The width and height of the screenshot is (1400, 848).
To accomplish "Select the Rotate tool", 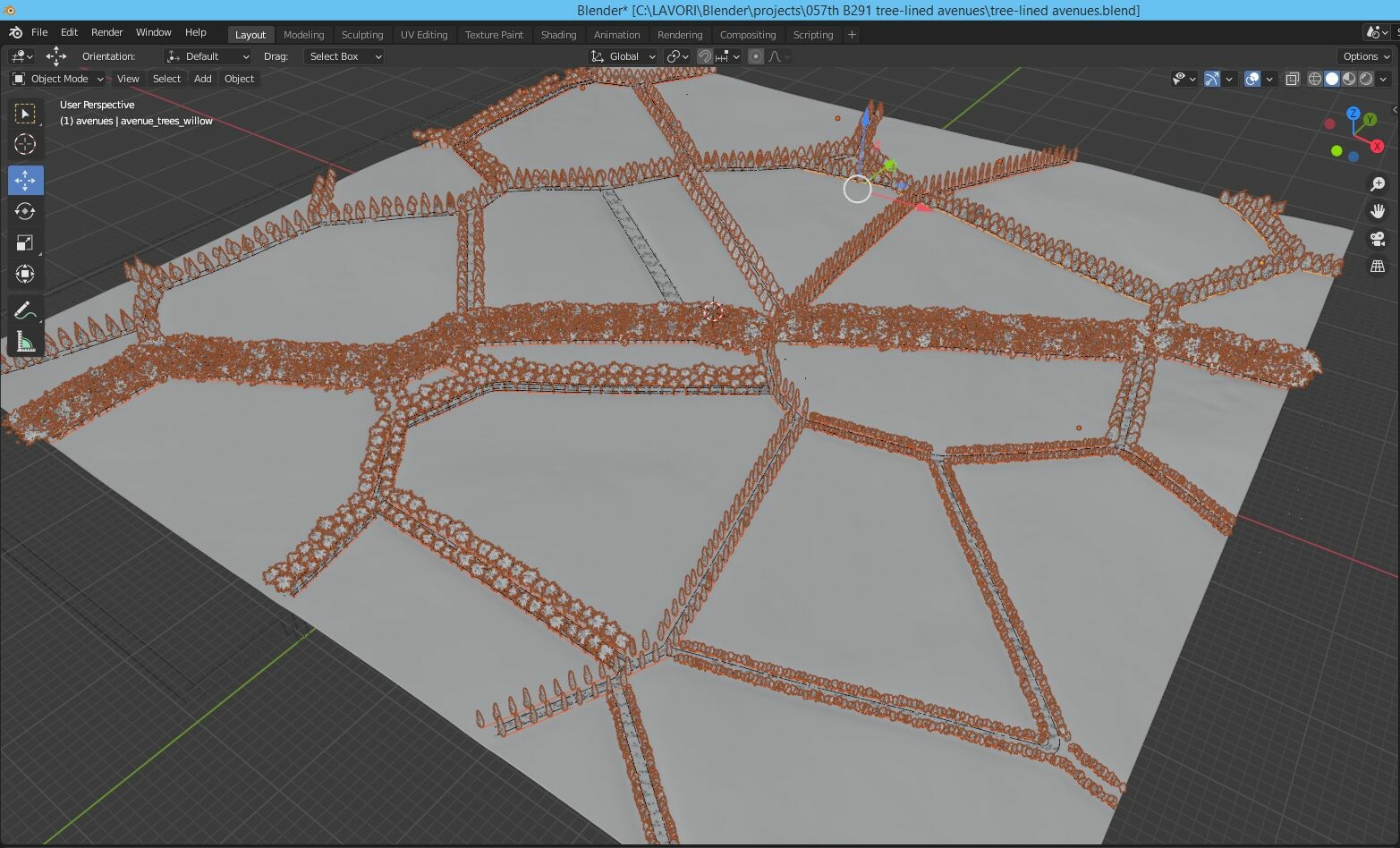I will [25, 211].
